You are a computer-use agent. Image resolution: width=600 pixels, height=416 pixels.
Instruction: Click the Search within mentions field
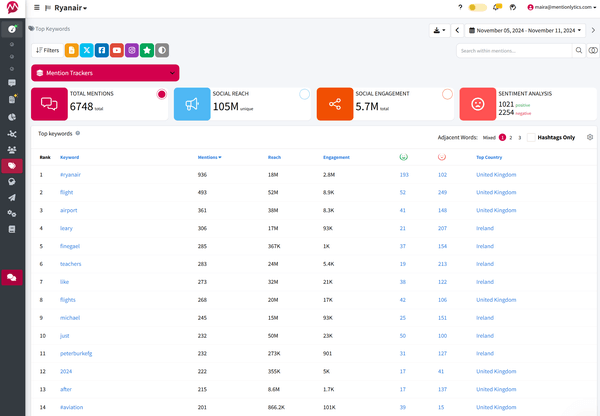(514, 51)
